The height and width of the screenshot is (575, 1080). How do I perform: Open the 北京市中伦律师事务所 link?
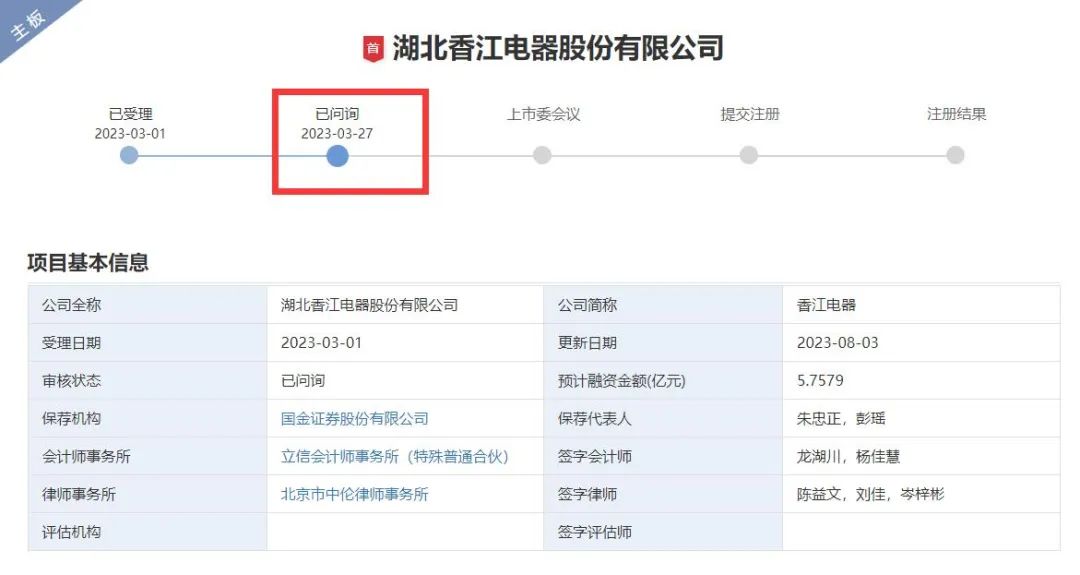(355, 494)
